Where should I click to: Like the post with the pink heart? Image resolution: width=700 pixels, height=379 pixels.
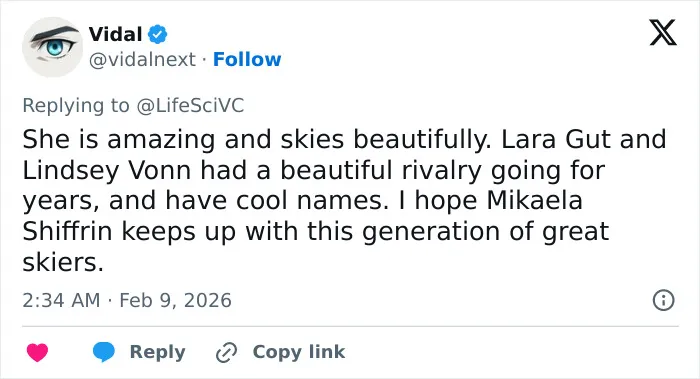coord(38,352)
